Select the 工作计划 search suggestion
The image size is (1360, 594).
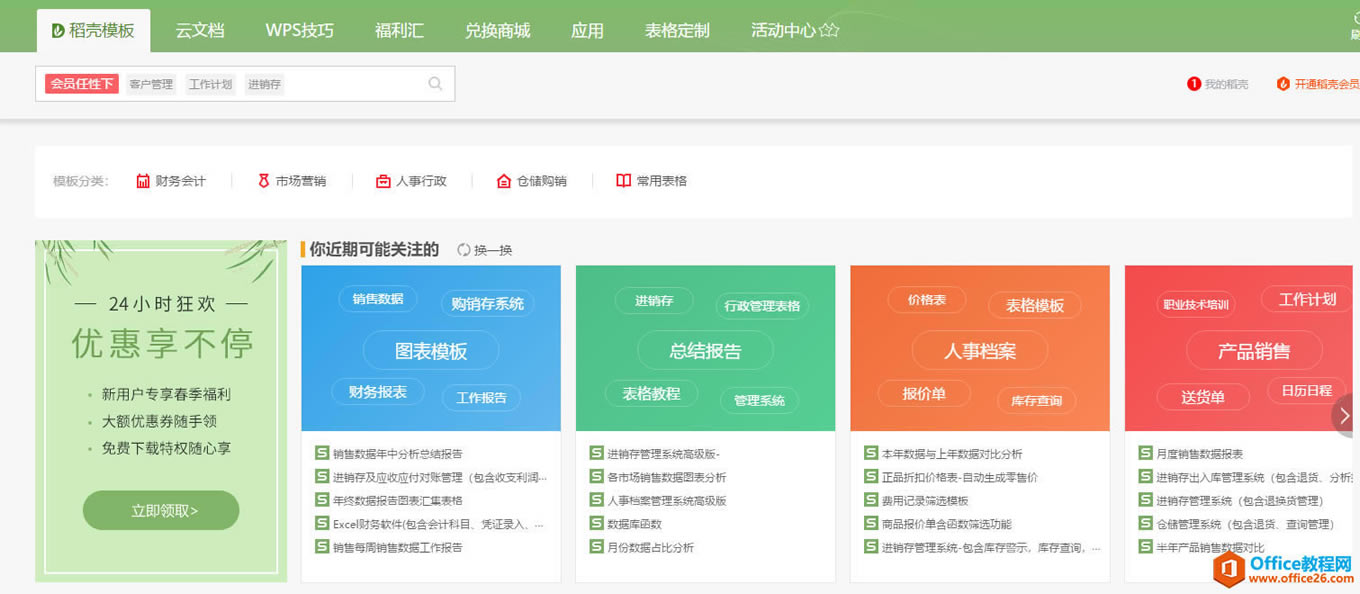[210, 84]
